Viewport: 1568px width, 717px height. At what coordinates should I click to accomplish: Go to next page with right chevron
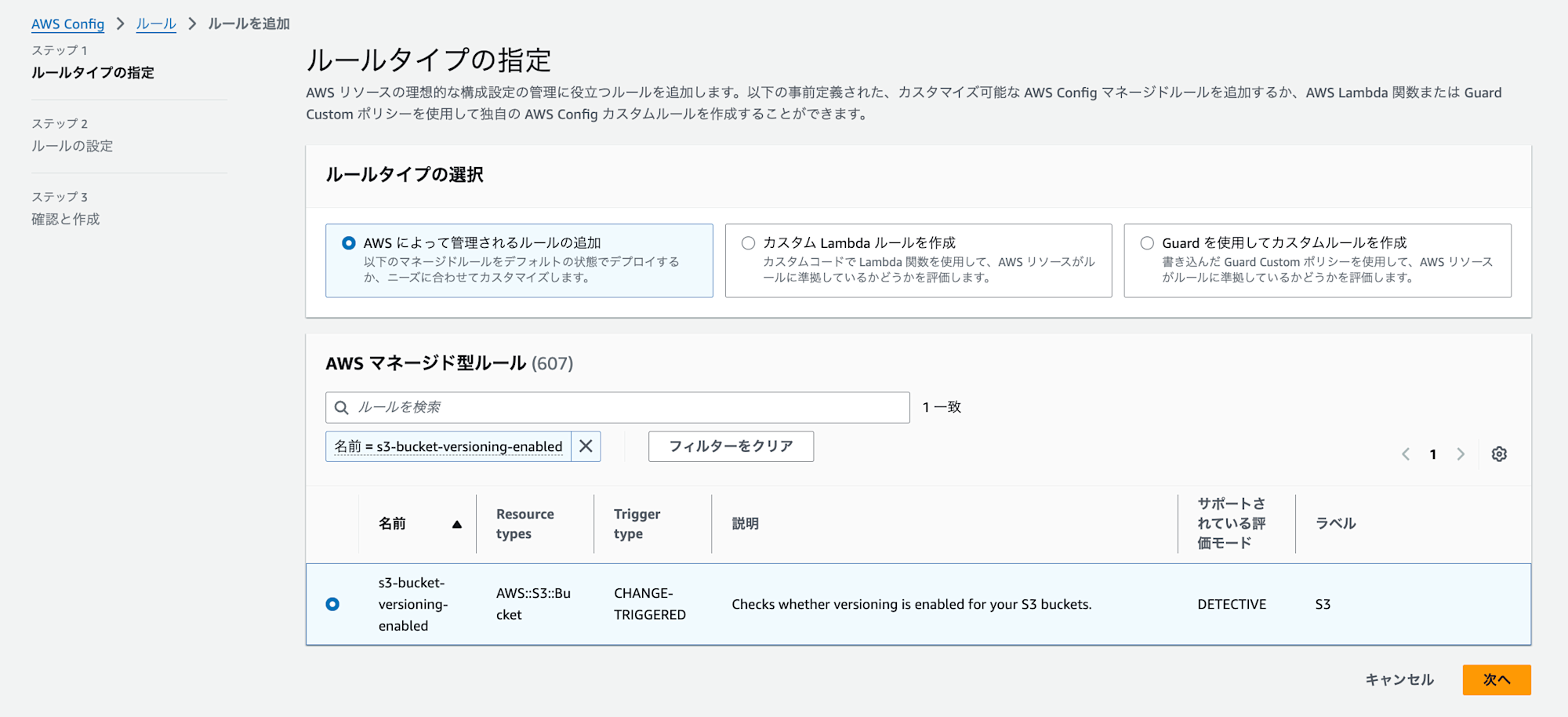coord(1461,454)
